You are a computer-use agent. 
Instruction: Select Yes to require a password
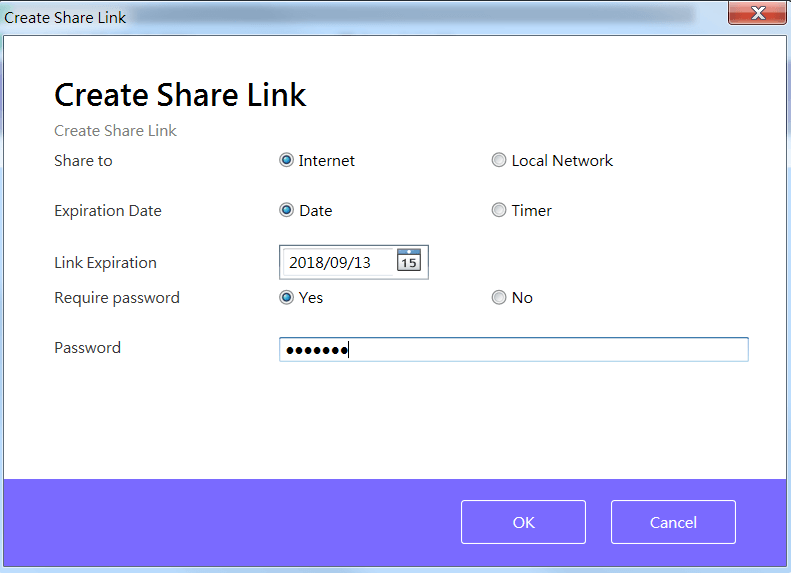(x=287, y=298)
